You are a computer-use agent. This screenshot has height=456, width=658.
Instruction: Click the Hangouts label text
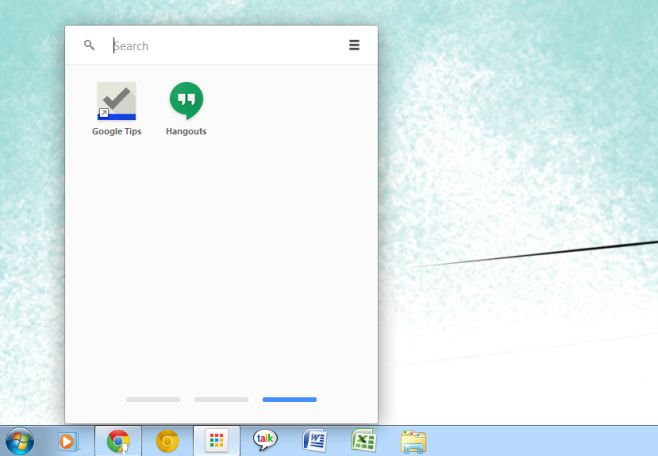(186, 131)
